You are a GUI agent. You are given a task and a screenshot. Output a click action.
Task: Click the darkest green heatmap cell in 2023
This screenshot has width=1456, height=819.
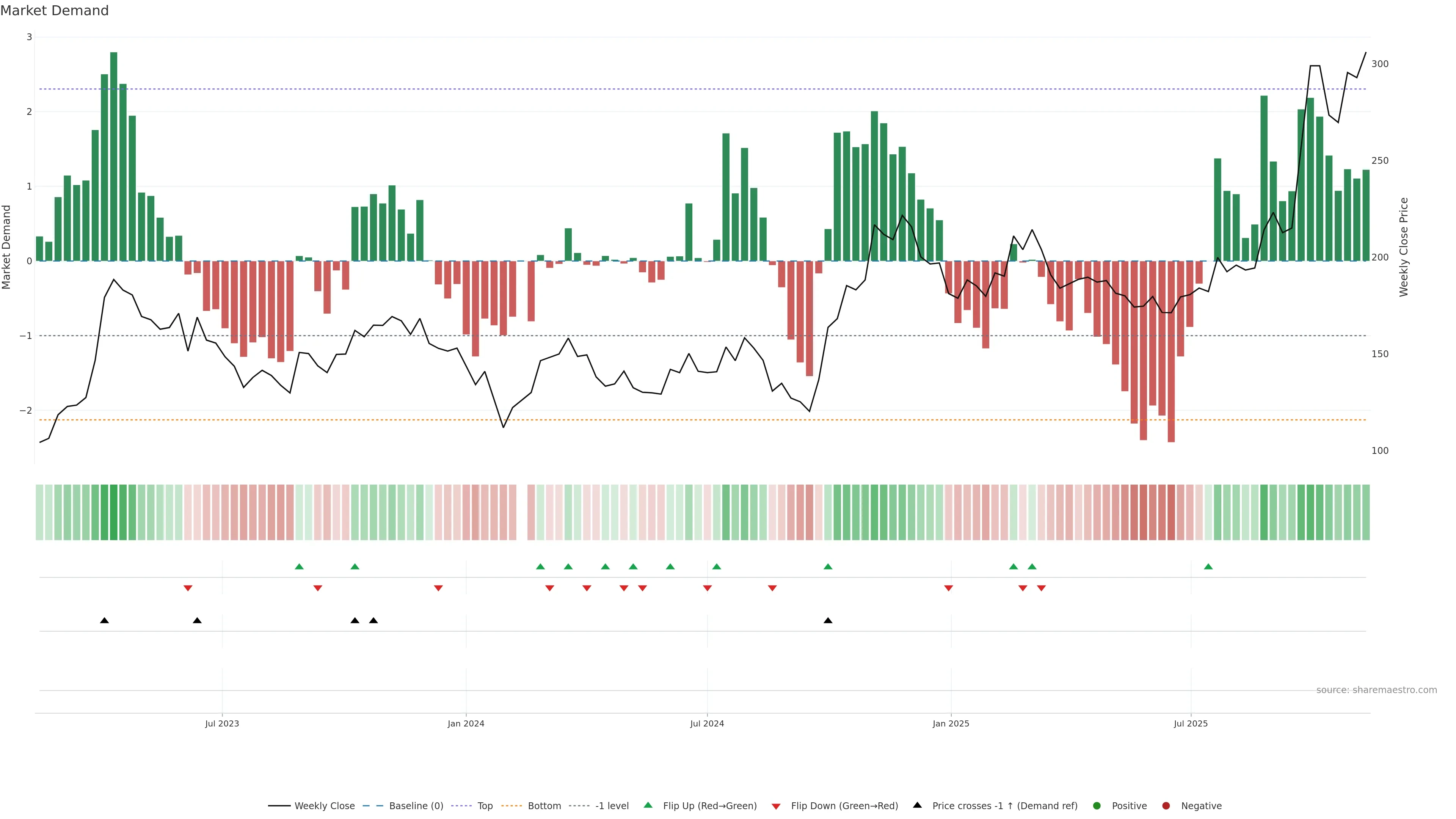pos(114,512)
